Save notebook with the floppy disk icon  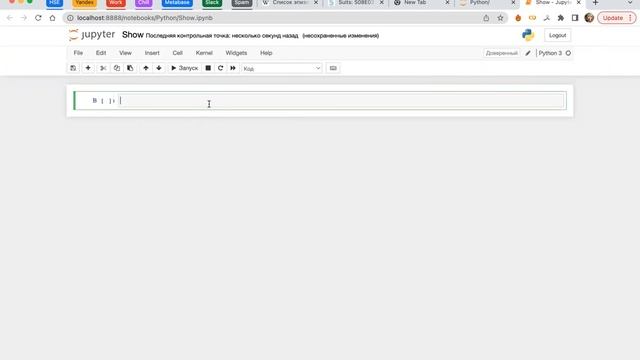tap(73, 68)
